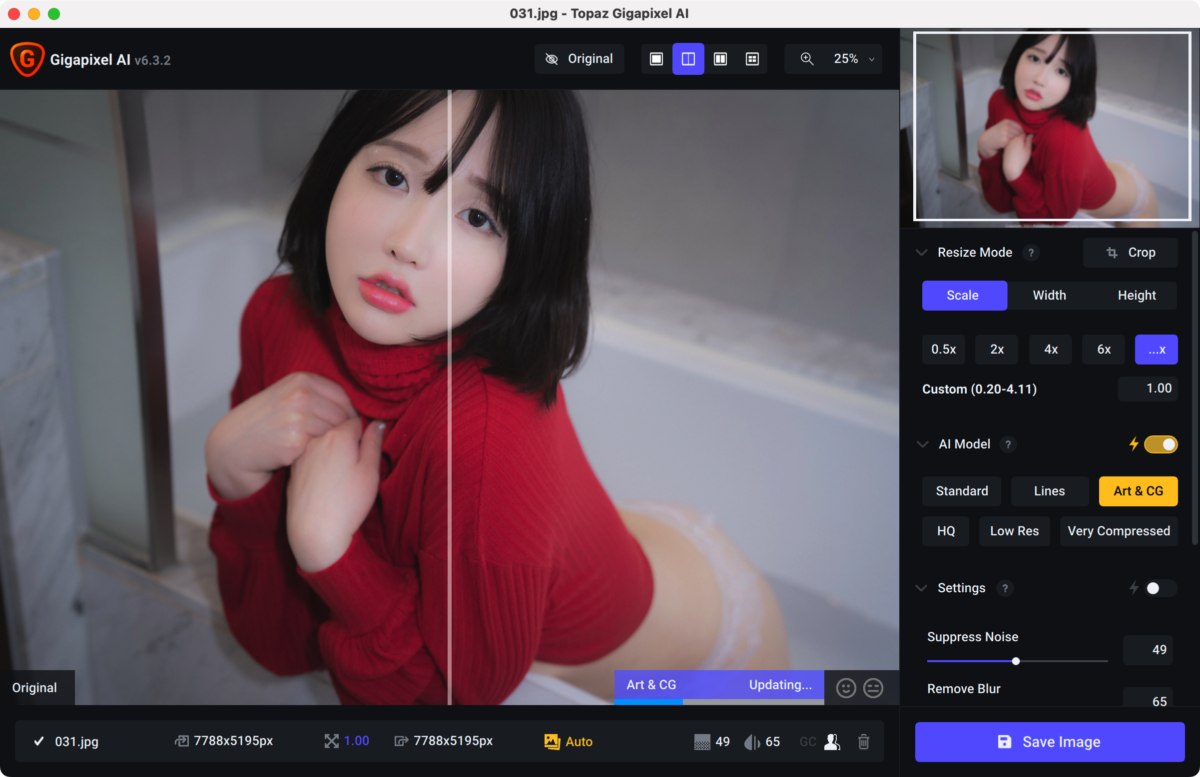This screenshot has width=1200, height=777.
Task: Click the neutral face feedback icon
Action: click(873, 688)
